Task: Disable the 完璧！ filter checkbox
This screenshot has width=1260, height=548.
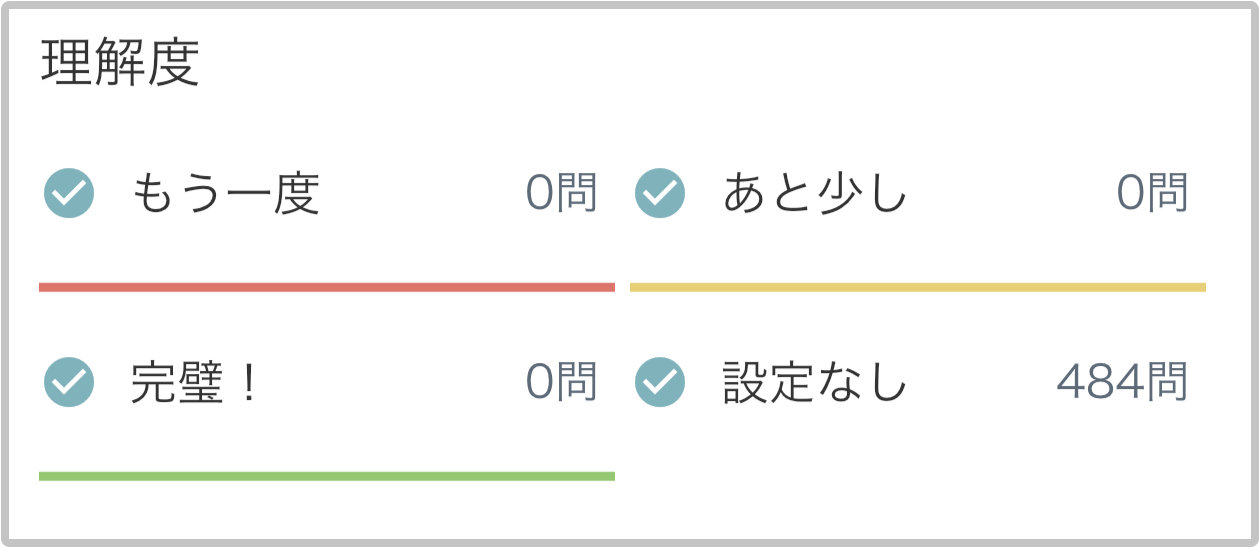Action: pyautogui.click(x=69, y=382)
